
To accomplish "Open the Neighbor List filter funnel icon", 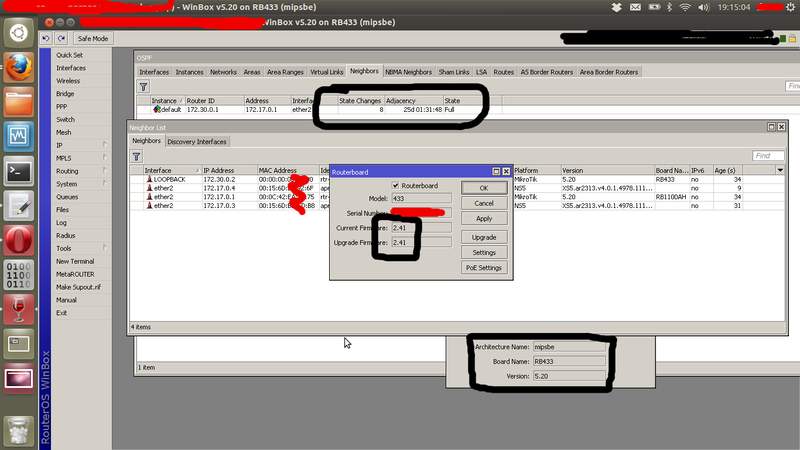I will coord(136,157).
